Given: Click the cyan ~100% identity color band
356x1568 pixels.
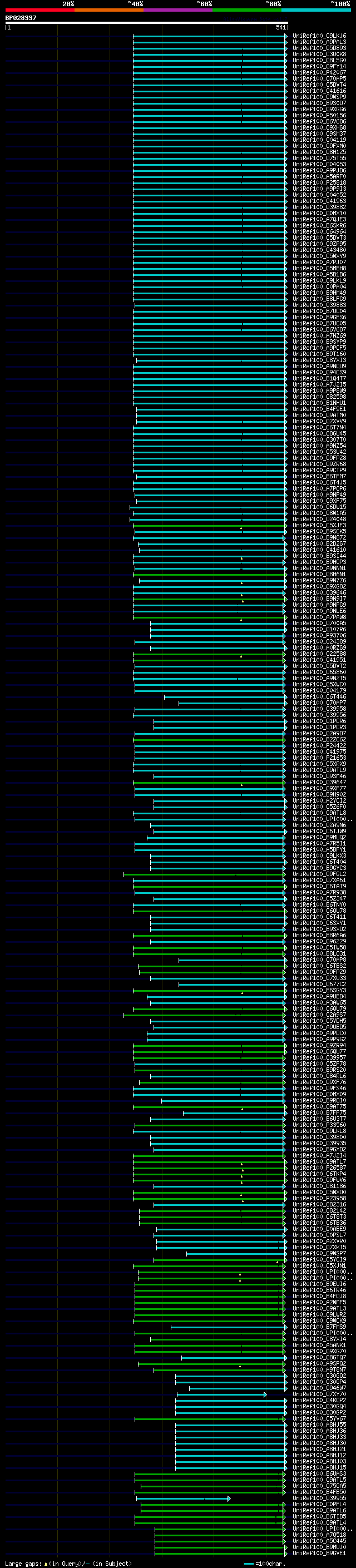Looking at the screenshot, I should (317, 10).
